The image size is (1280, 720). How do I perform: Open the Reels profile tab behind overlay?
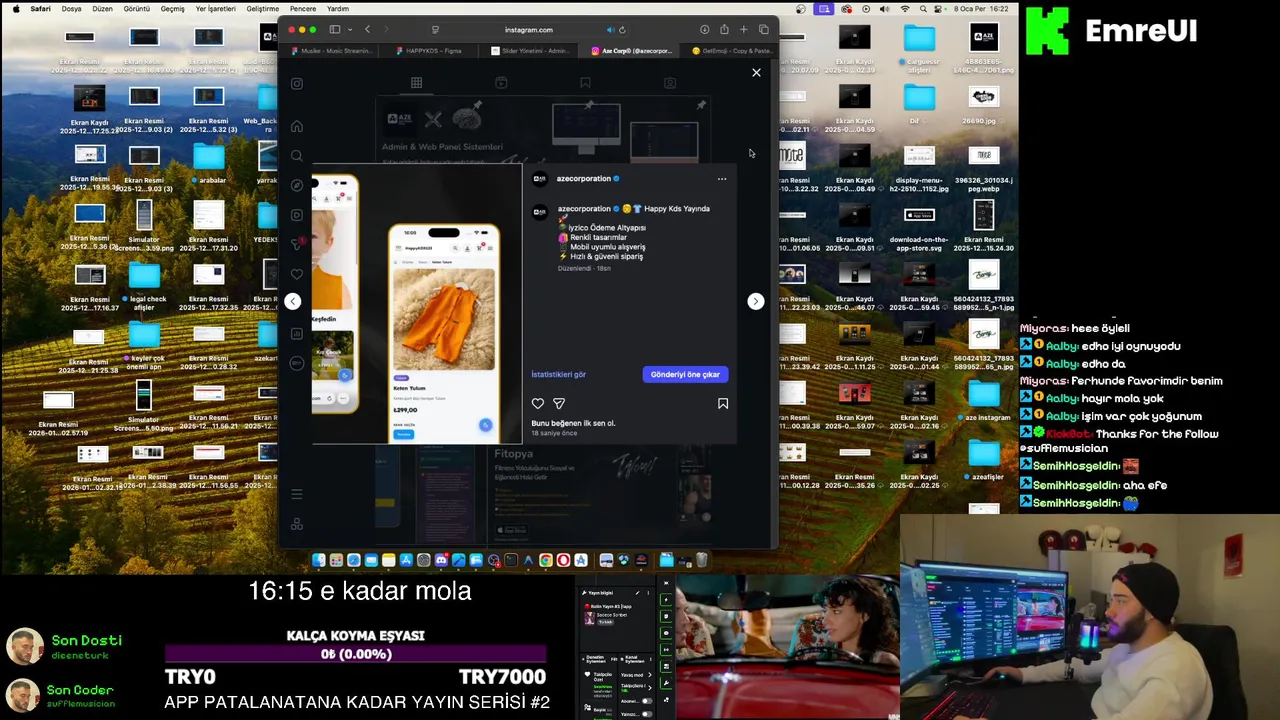pyautogui.click(x=501, y=83)
